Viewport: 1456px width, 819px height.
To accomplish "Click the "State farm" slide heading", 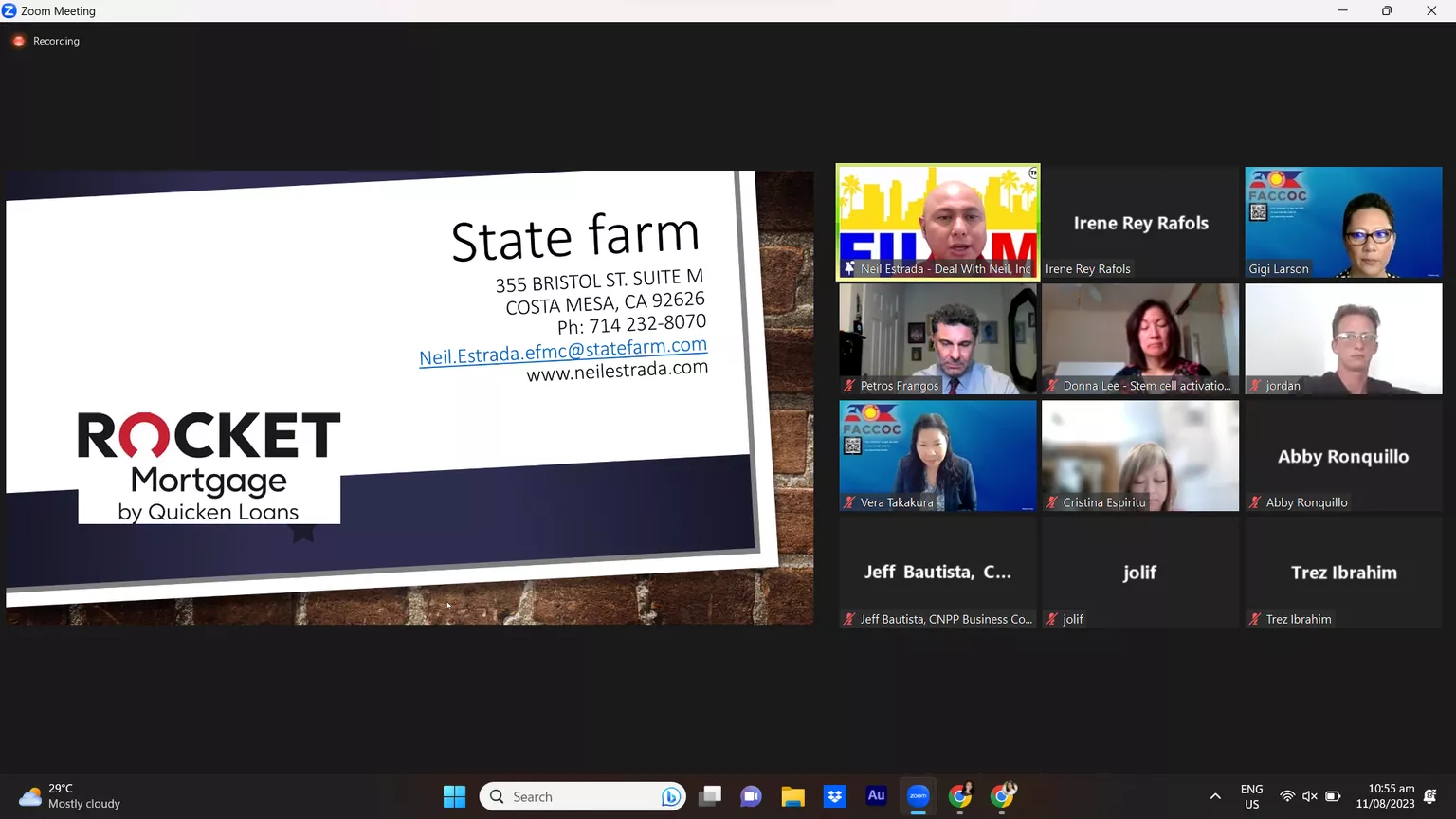I will coord(575,237).
